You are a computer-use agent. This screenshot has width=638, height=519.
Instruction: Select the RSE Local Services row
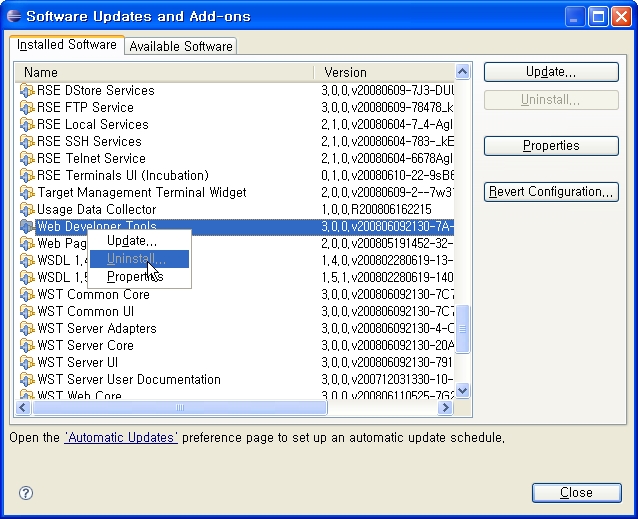235,124
